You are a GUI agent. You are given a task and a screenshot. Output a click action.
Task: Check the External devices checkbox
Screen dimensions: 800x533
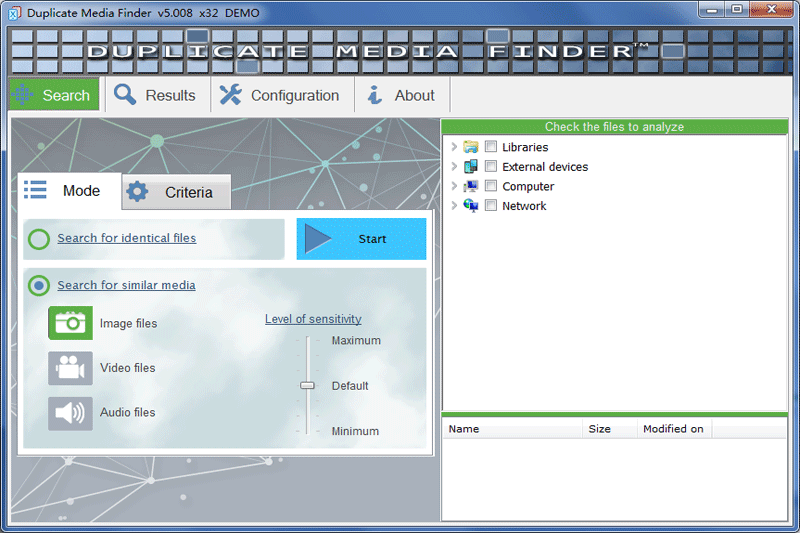[x=491, y=166]
